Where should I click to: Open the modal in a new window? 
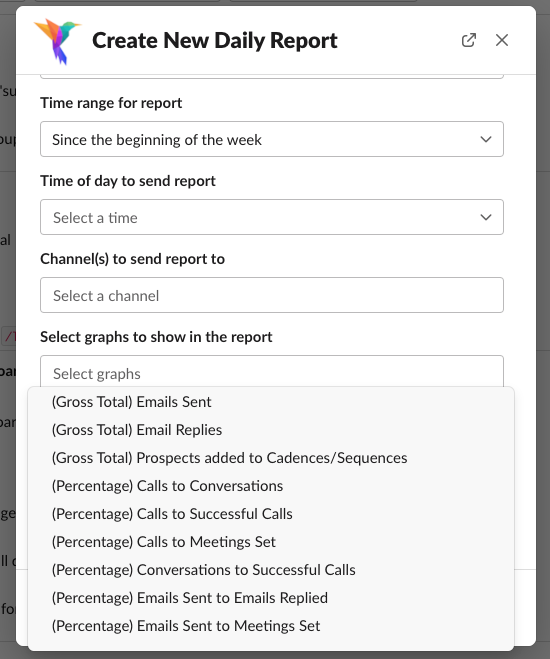pyautogui.click(x=468, y=40)
